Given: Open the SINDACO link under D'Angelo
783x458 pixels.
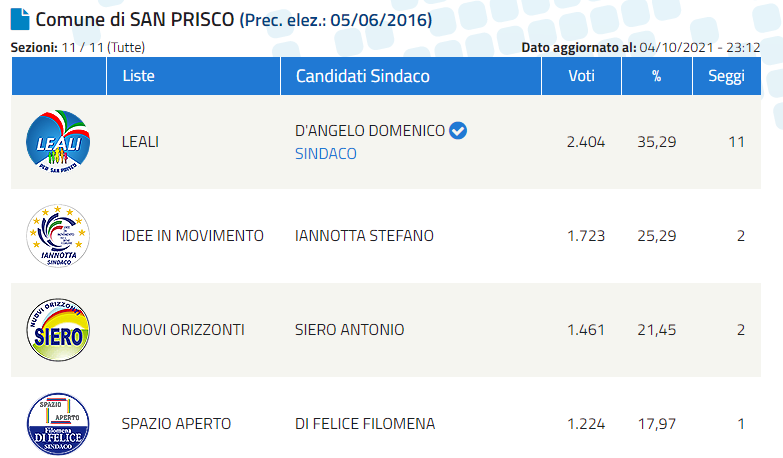Looking at the screenshot, I should [x=326, y=154].
